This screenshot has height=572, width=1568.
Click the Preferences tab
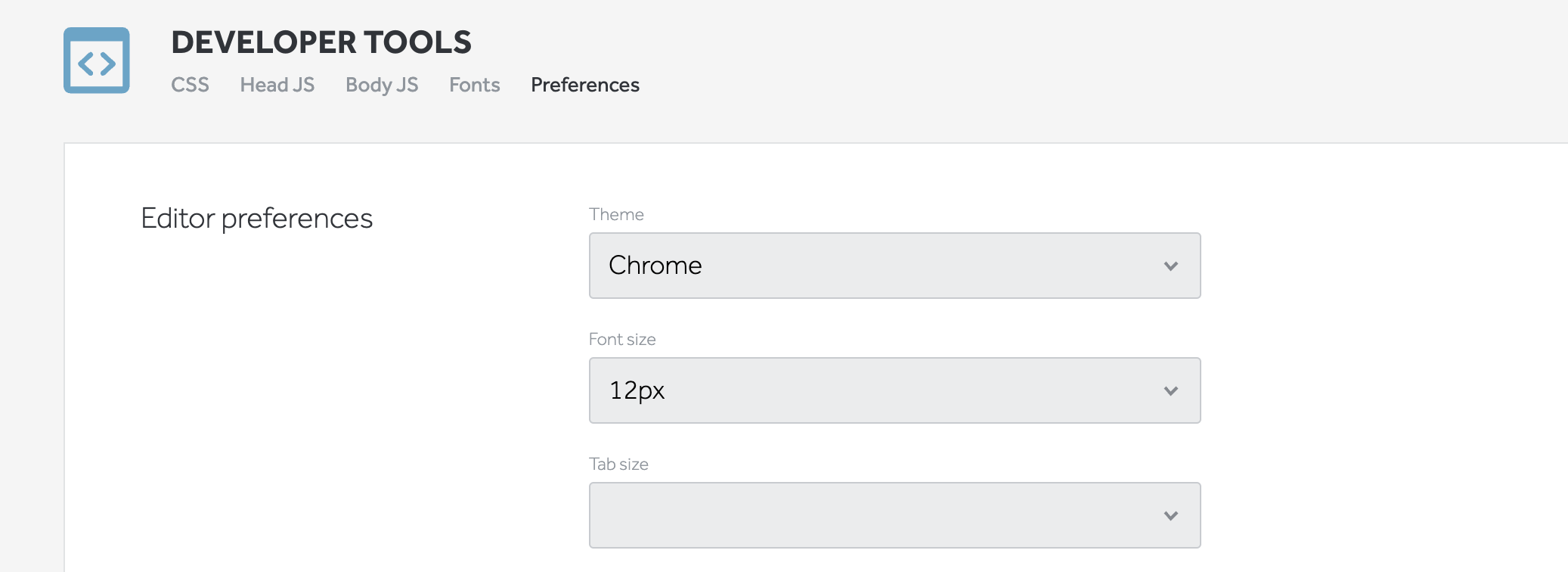[x=584, y=85]
